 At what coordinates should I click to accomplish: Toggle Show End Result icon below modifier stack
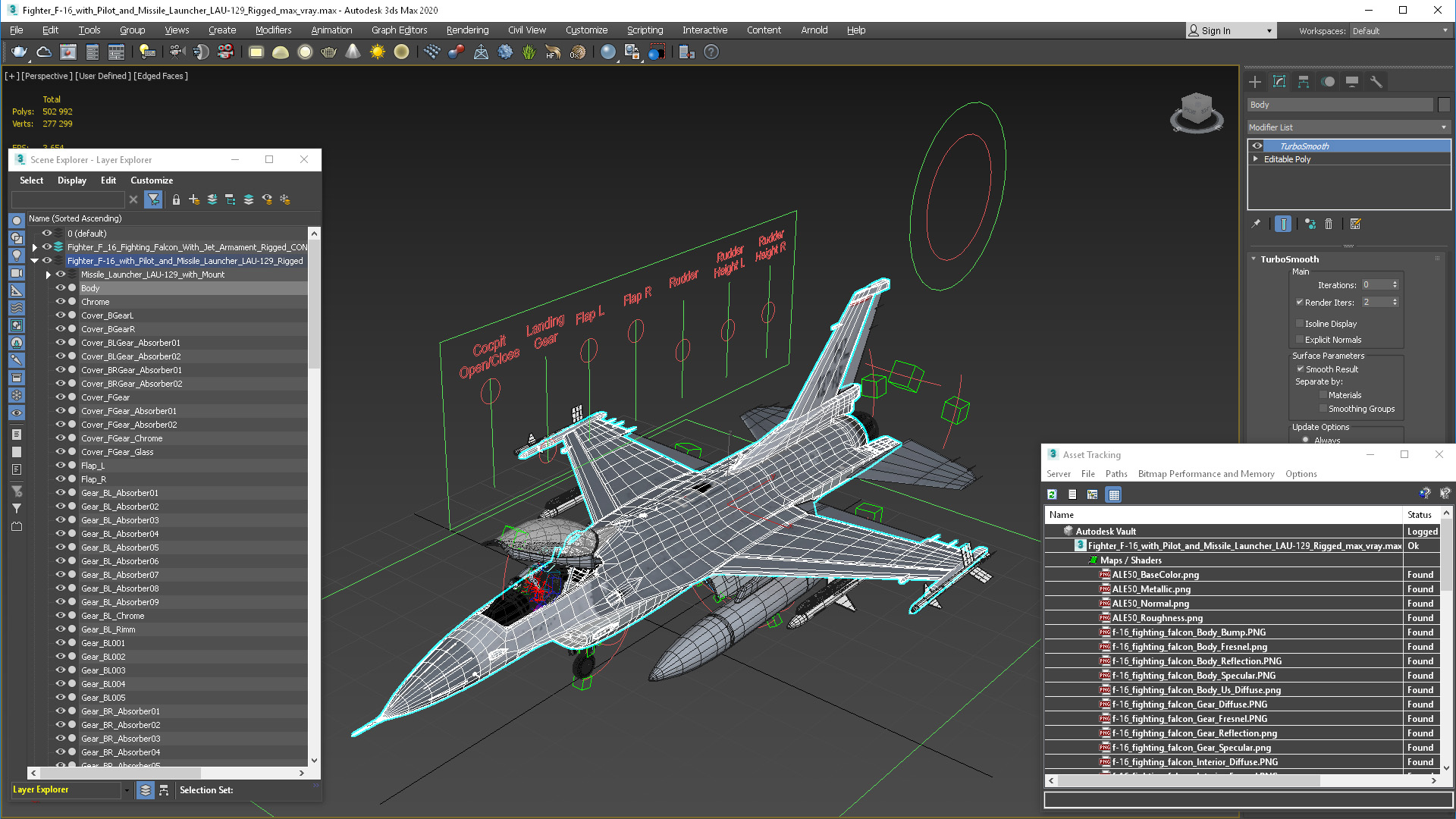pos(1283,224)
